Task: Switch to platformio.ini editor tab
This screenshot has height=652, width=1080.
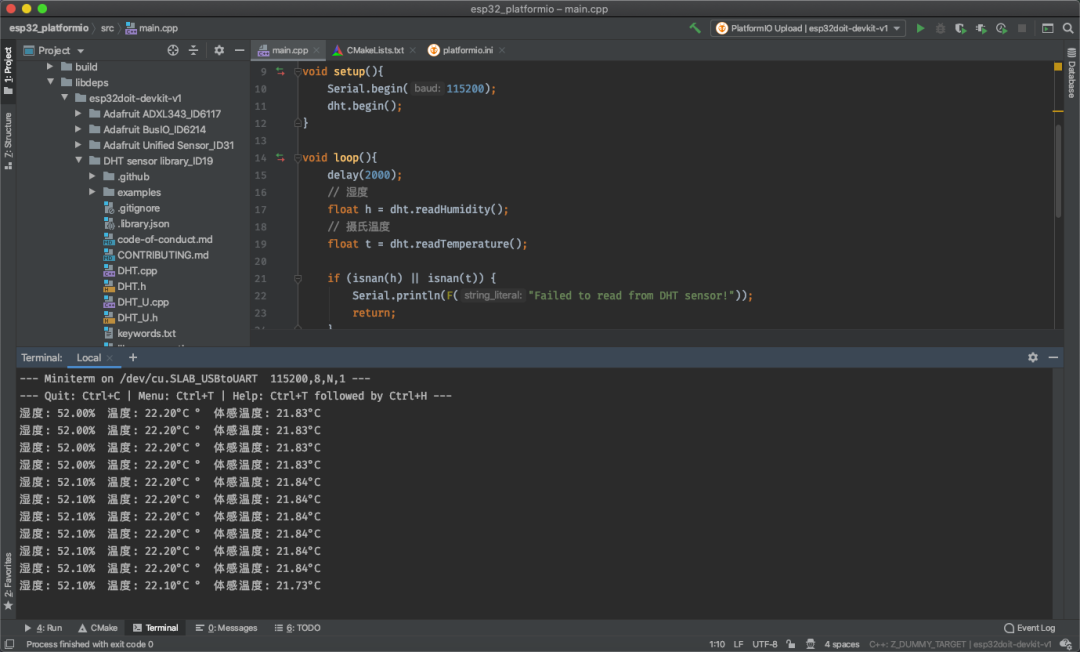Action: pyautogui.click(x=467, y=50)
